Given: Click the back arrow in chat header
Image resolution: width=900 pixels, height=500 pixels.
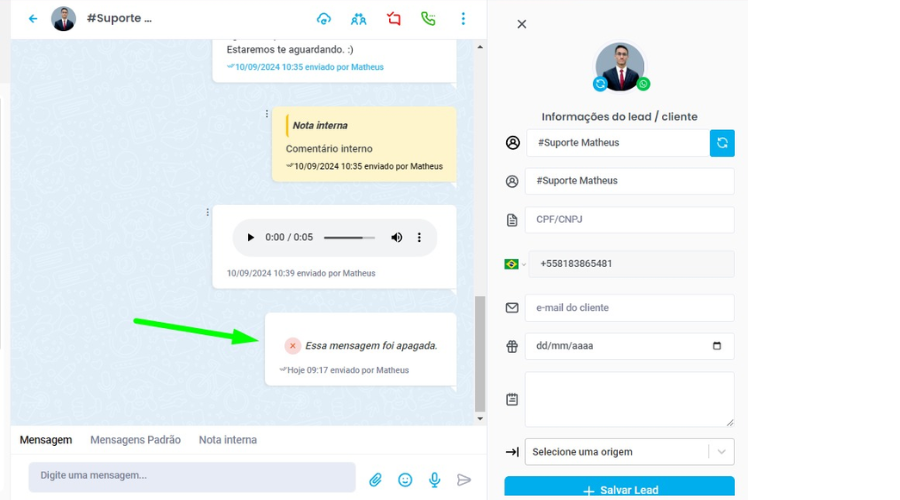Looking at the screenshot, I should click(x=33, y=19).
